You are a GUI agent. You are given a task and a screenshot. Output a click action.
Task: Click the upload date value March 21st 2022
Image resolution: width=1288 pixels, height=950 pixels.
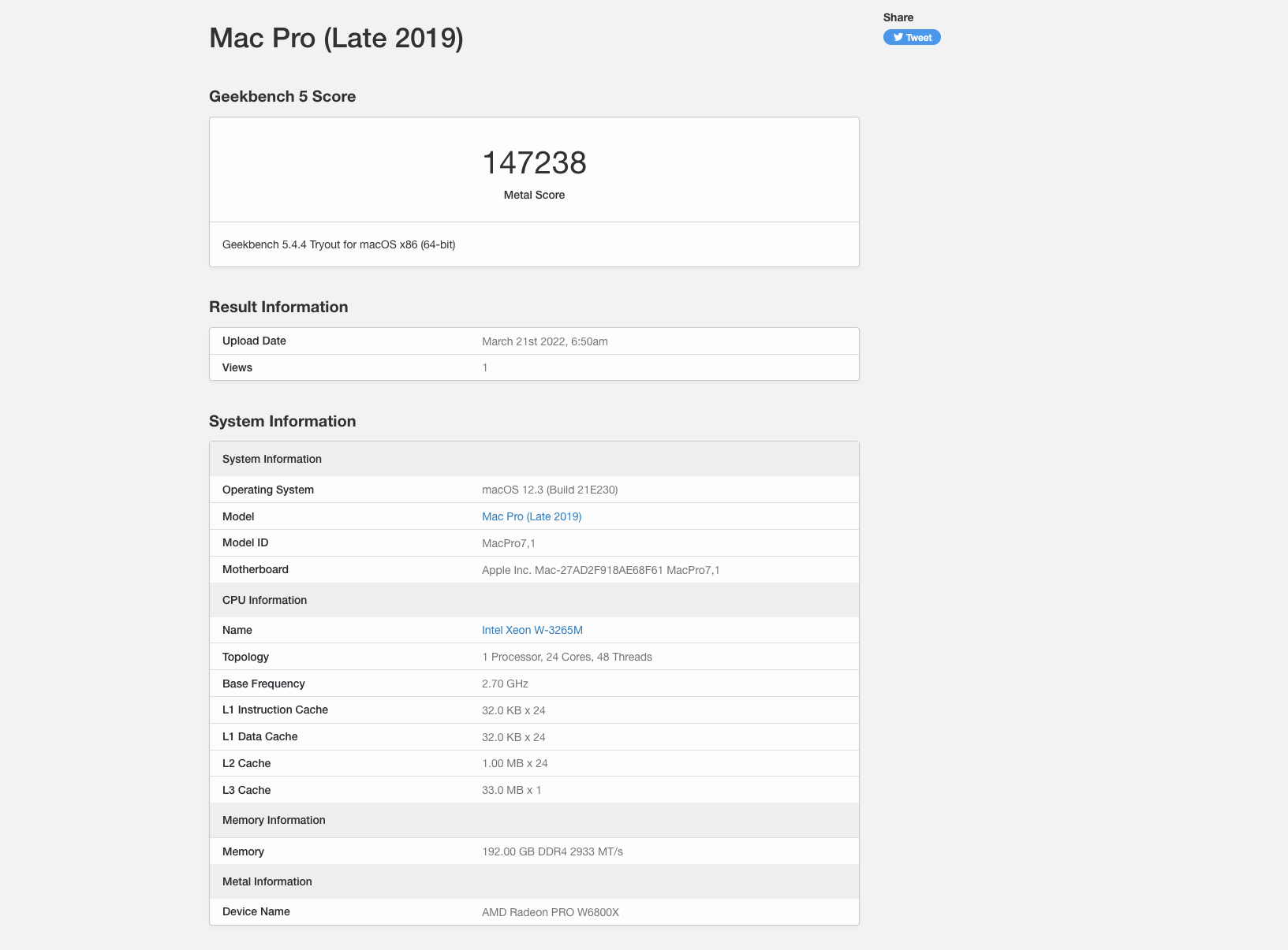[x=545, y=341]
